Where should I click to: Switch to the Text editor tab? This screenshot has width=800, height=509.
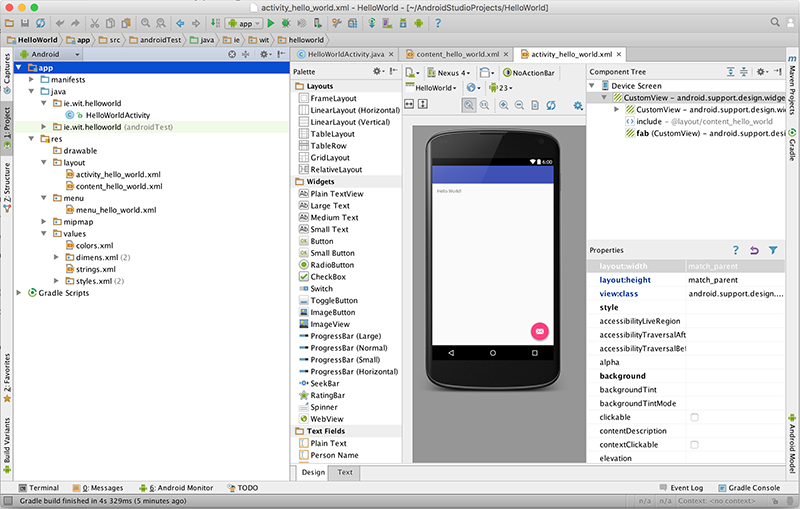[344, 472]
